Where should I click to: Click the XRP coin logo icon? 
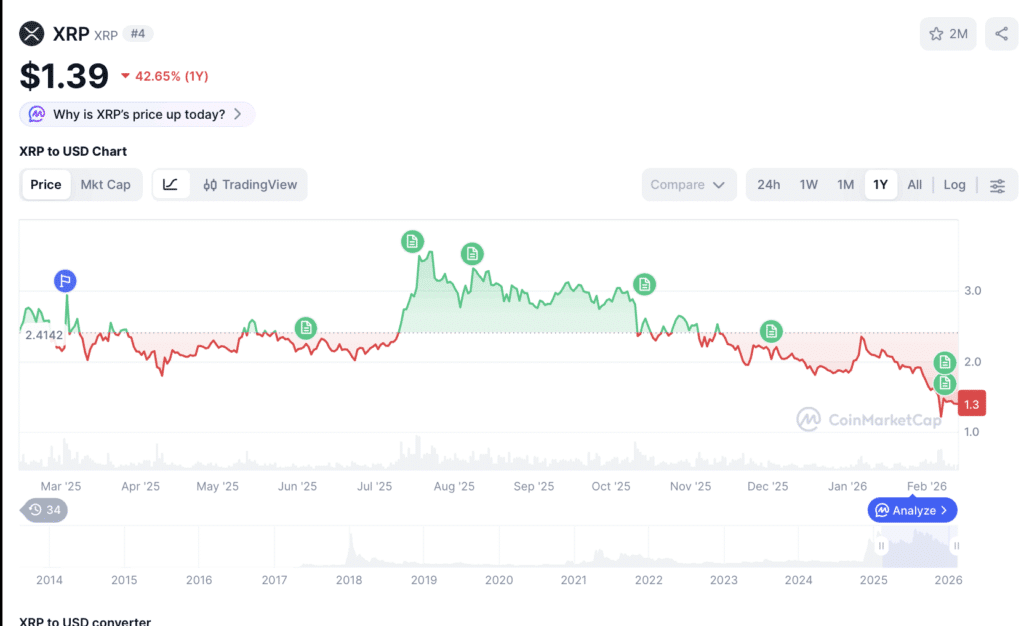pos(31,33)
